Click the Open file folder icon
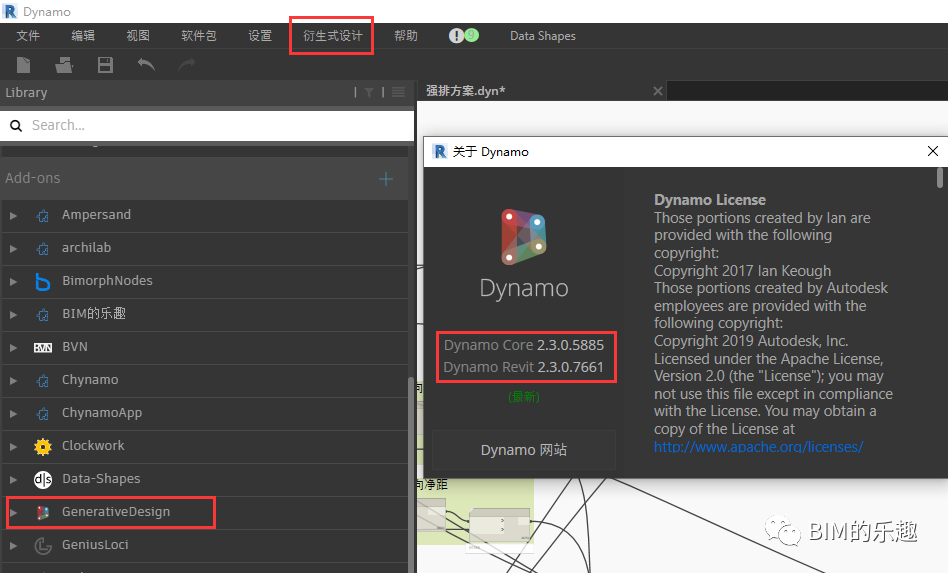Image resolution: width=948 pixels, height=573 pixels. [x=64, y=65]
